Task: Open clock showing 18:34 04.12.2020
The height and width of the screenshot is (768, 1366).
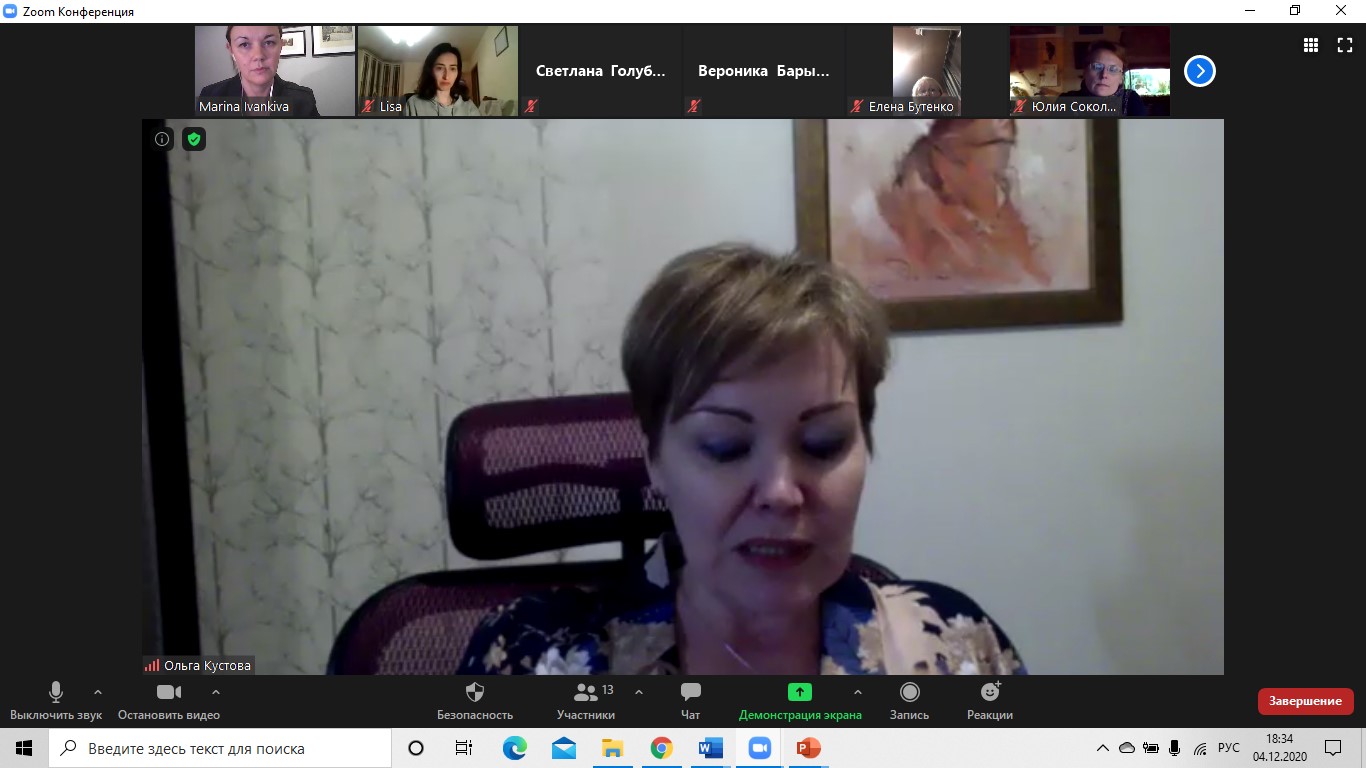Action: [x=1280, y=748]
